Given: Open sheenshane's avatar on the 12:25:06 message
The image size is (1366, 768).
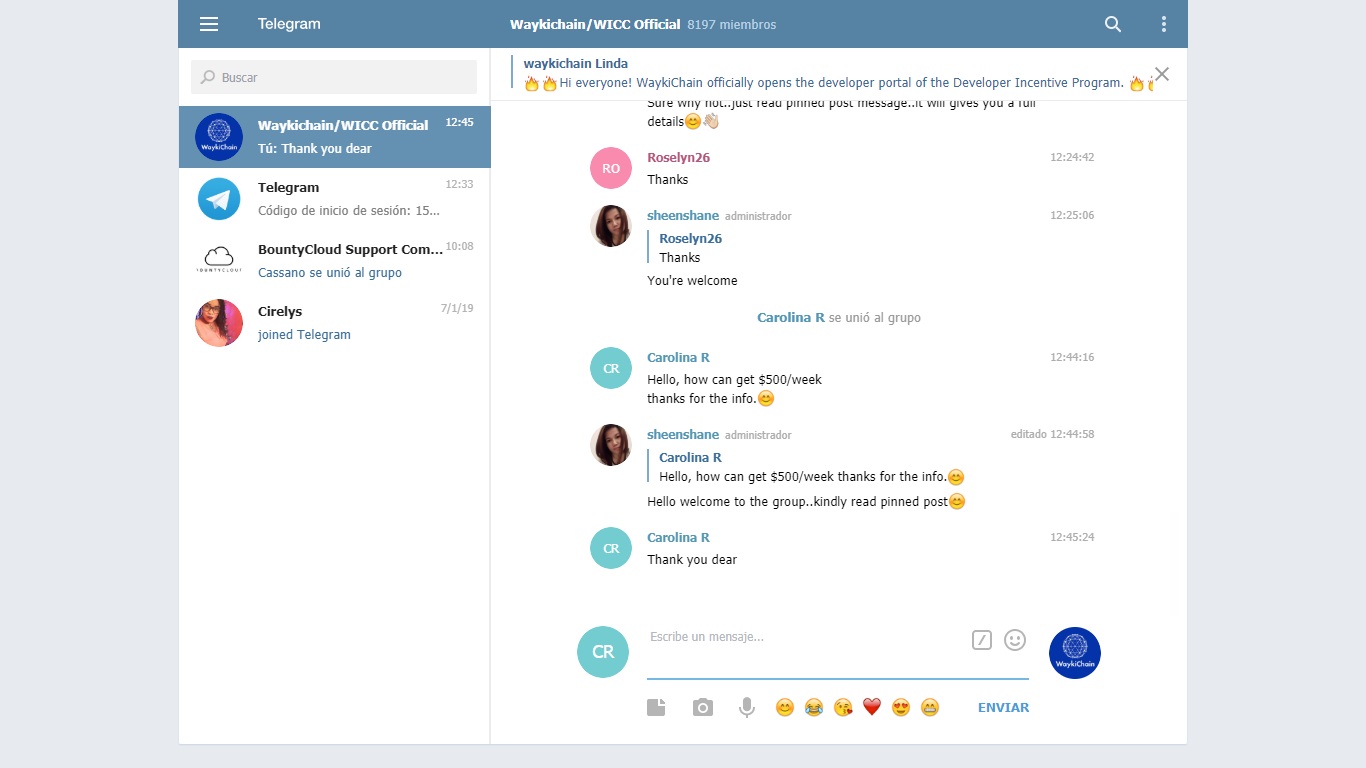Looking at the screenshot, I should click(x=611, y=226).
